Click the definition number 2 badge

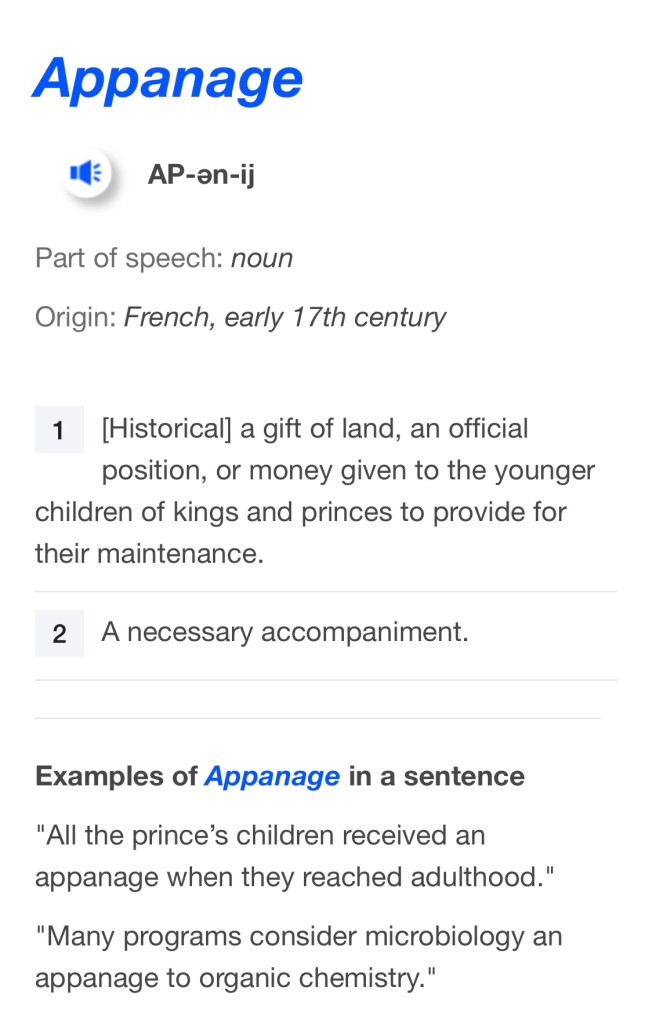tap(59, 633)
